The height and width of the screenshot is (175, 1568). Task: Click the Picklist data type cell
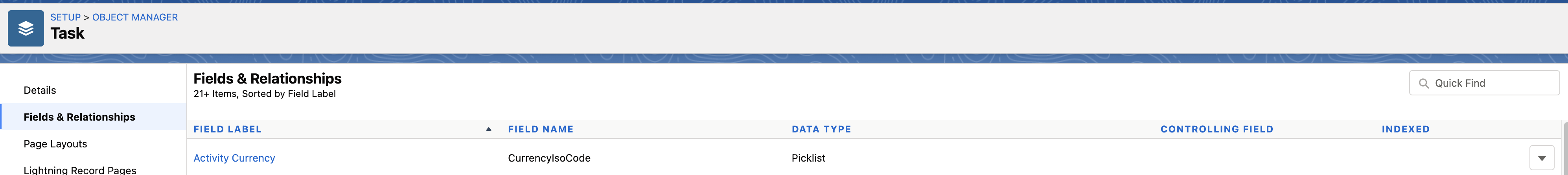[x=808, y=158]
